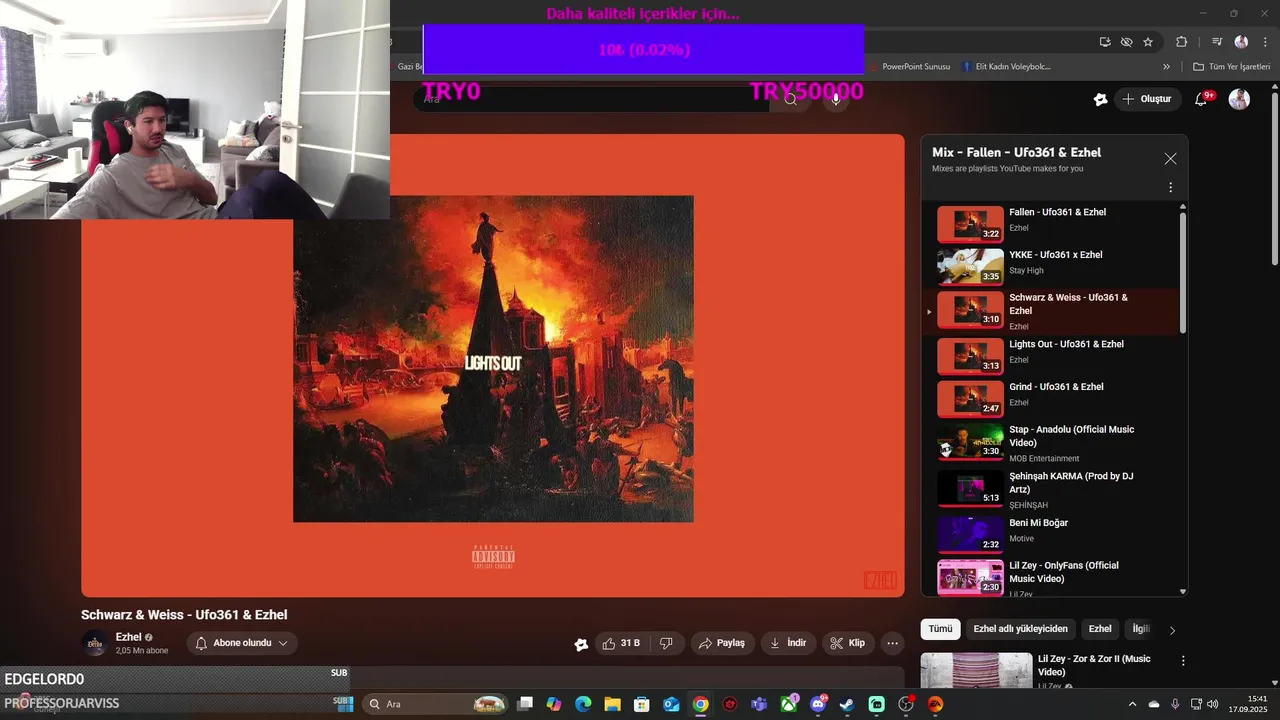
Task: Click the sparkle icon beside Oluştur
Action: click(1101, 99)
